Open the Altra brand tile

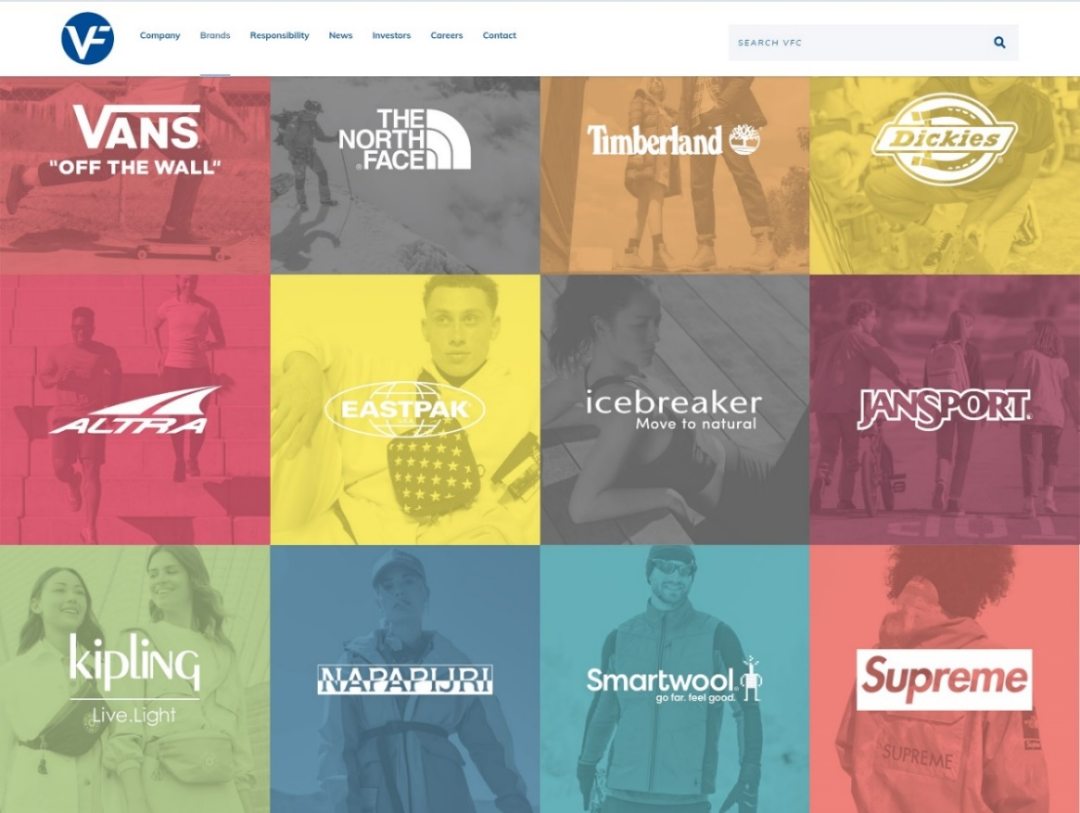click(x=135, y=410)
